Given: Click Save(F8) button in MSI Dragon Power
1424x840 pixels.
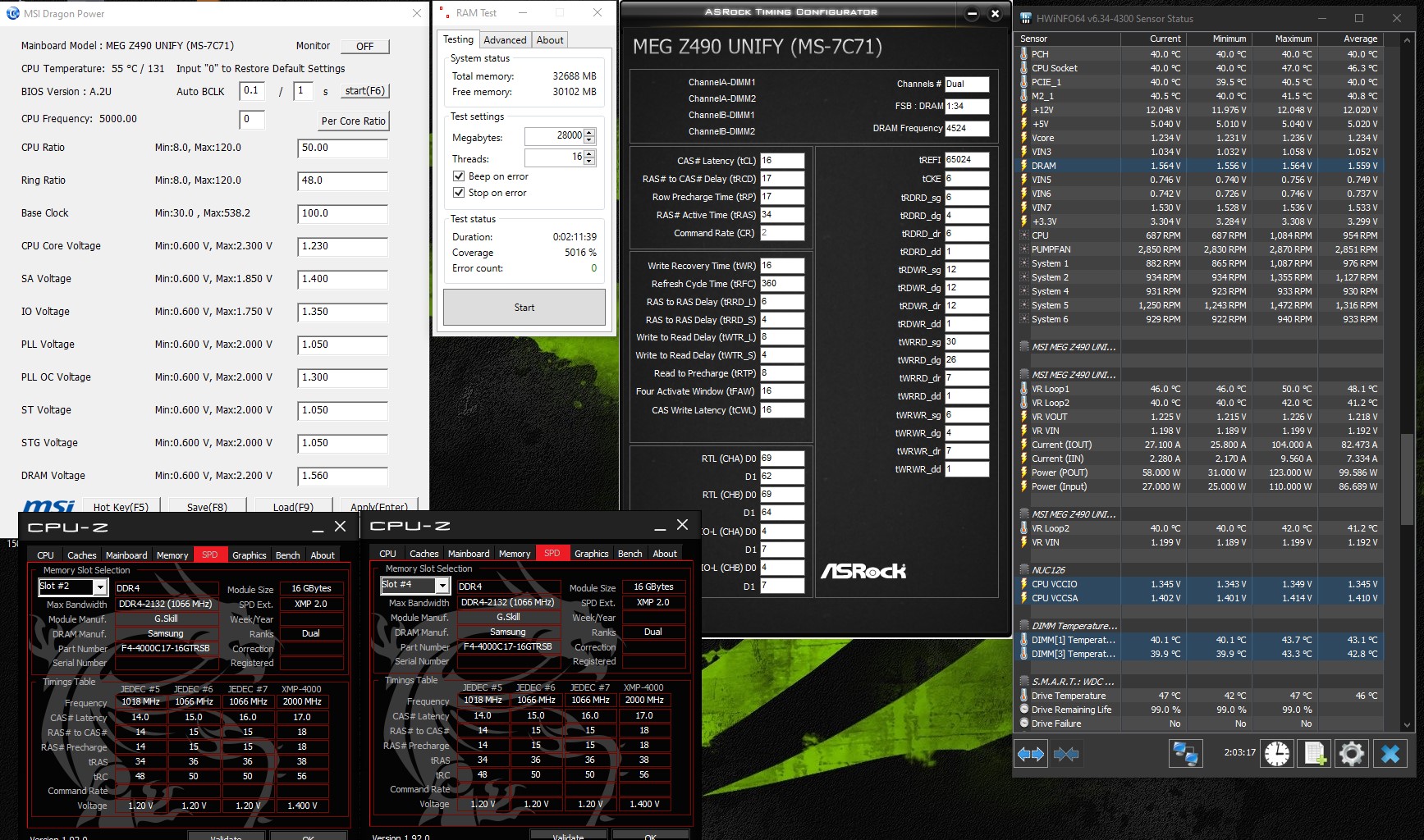Looking at the screenshot, I should [207, 506].
